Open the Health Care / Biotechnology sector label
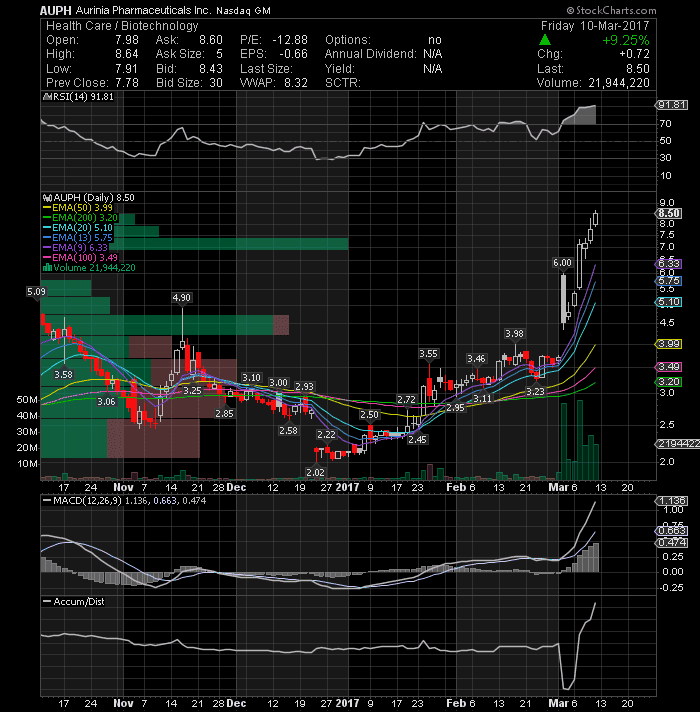Viewport: 700px width, 712px height. [x=122, y=26]
